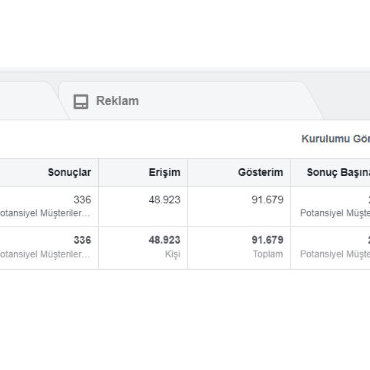The image size is (370, 370).
Task: Click the bold 91.679 total in the summary row
Action: coord(267,240)
